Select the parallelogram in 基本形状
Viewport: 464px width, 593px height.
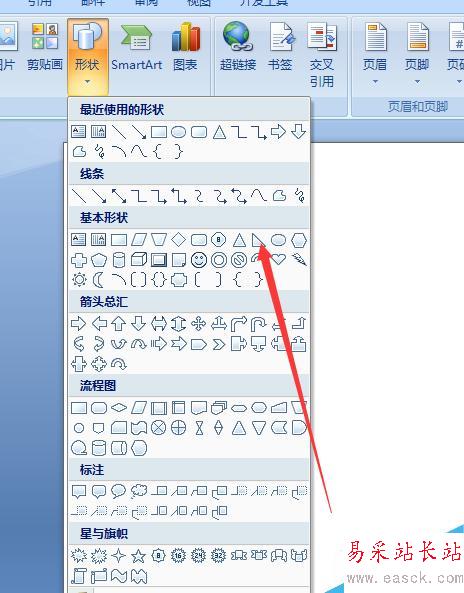click(x=139, y=240)
